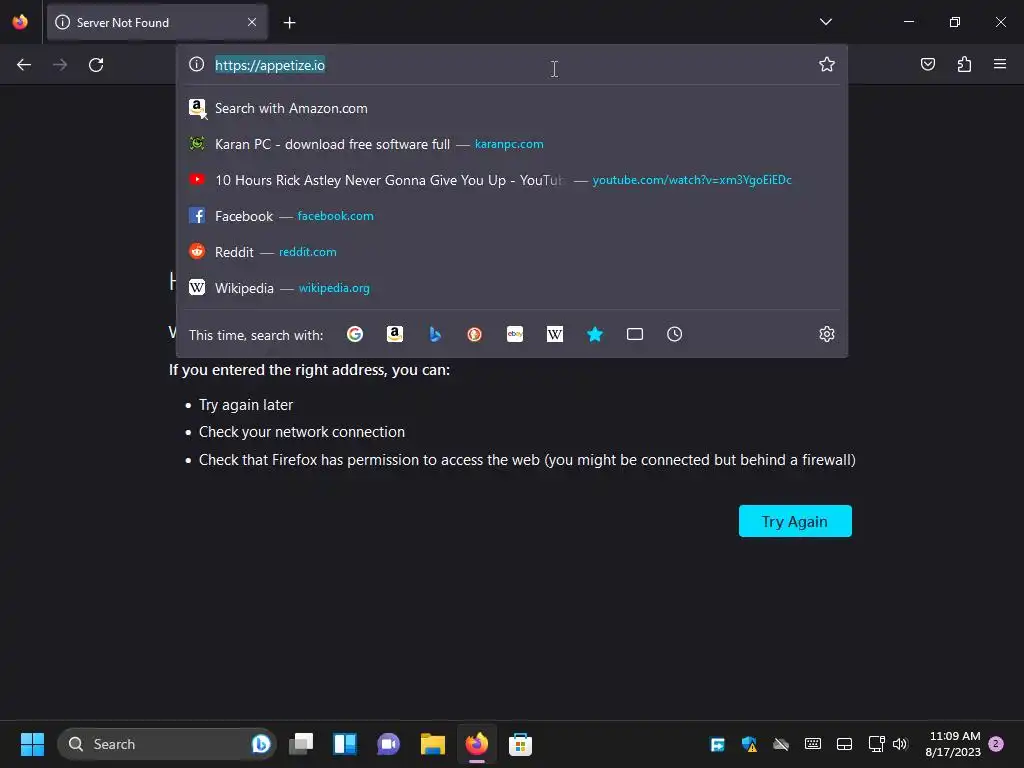Open Windows Security tray icon
Screen dimensions: 1024x768
tap(749, 744)
